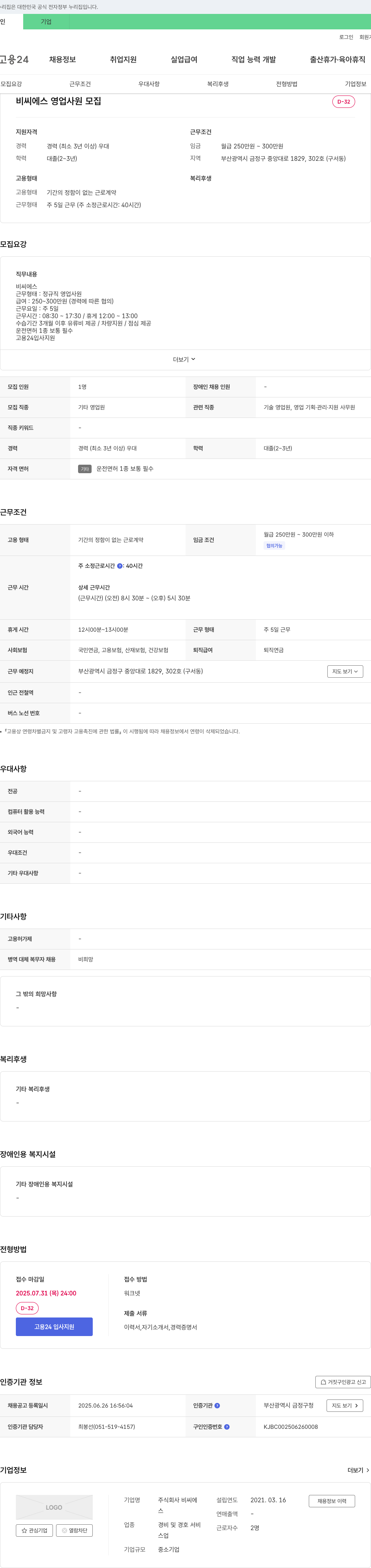Open 지도 보기 dropdown for 근무 예정지

click(x=345, y=672)
